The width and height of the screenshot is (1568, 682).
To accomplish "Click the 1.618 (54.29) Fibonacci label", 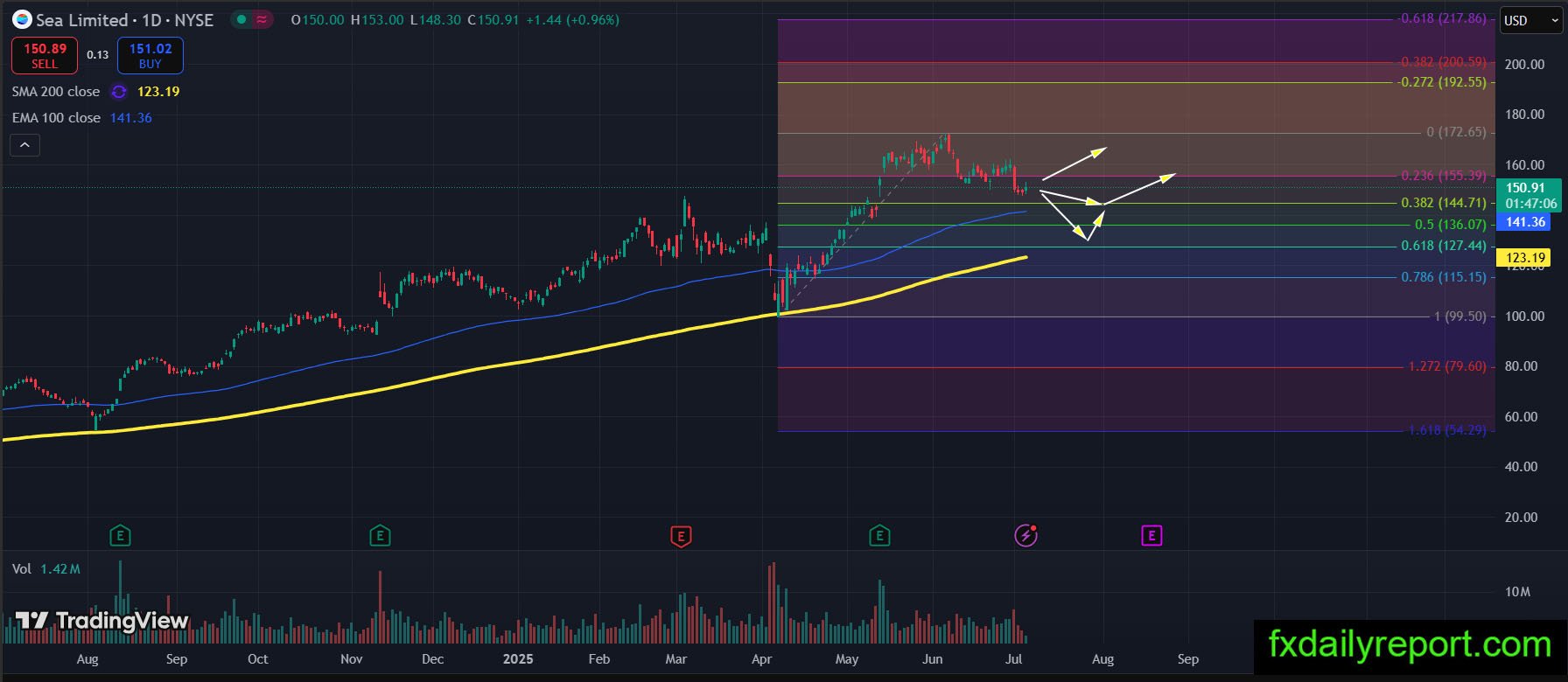I will pyautogui.click(x=1447, y=430).
